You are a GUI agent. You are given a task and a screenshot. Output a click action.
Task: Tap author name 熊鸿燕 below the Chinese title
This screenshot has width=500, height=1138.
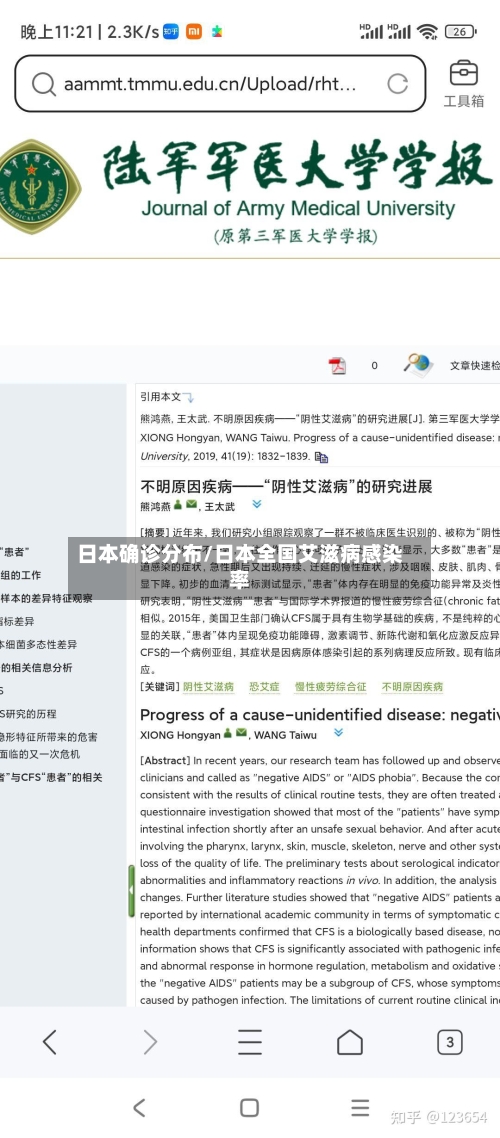[155, 506]
